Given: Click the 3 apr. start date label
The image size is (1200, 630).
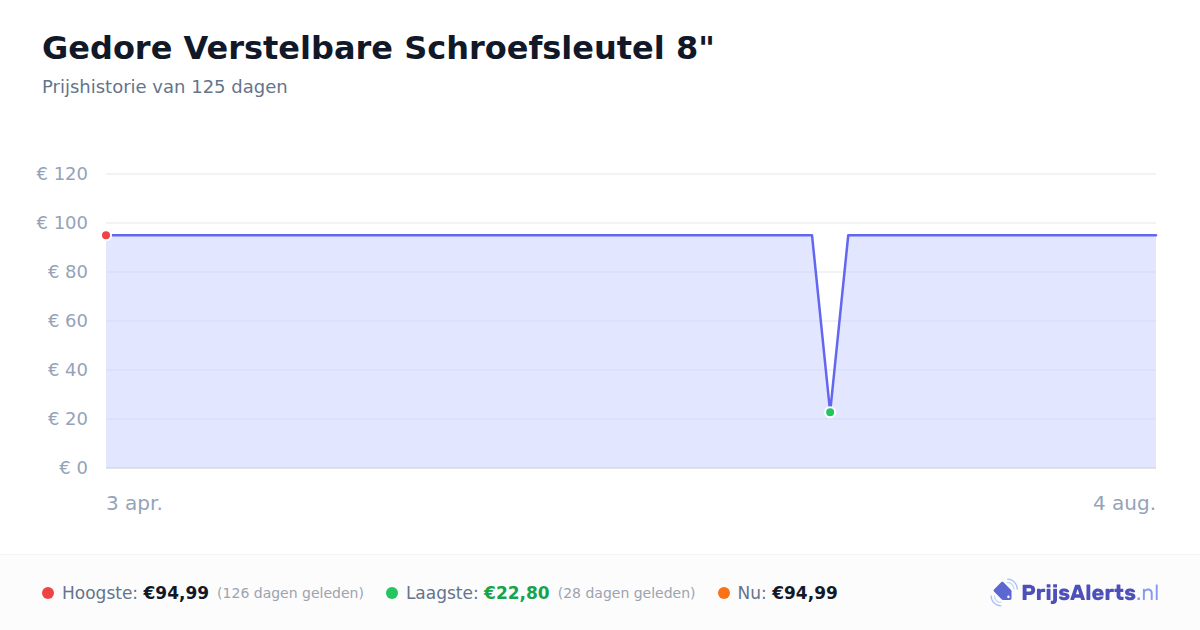Looking at the screenshot, I should coord(135,504).
